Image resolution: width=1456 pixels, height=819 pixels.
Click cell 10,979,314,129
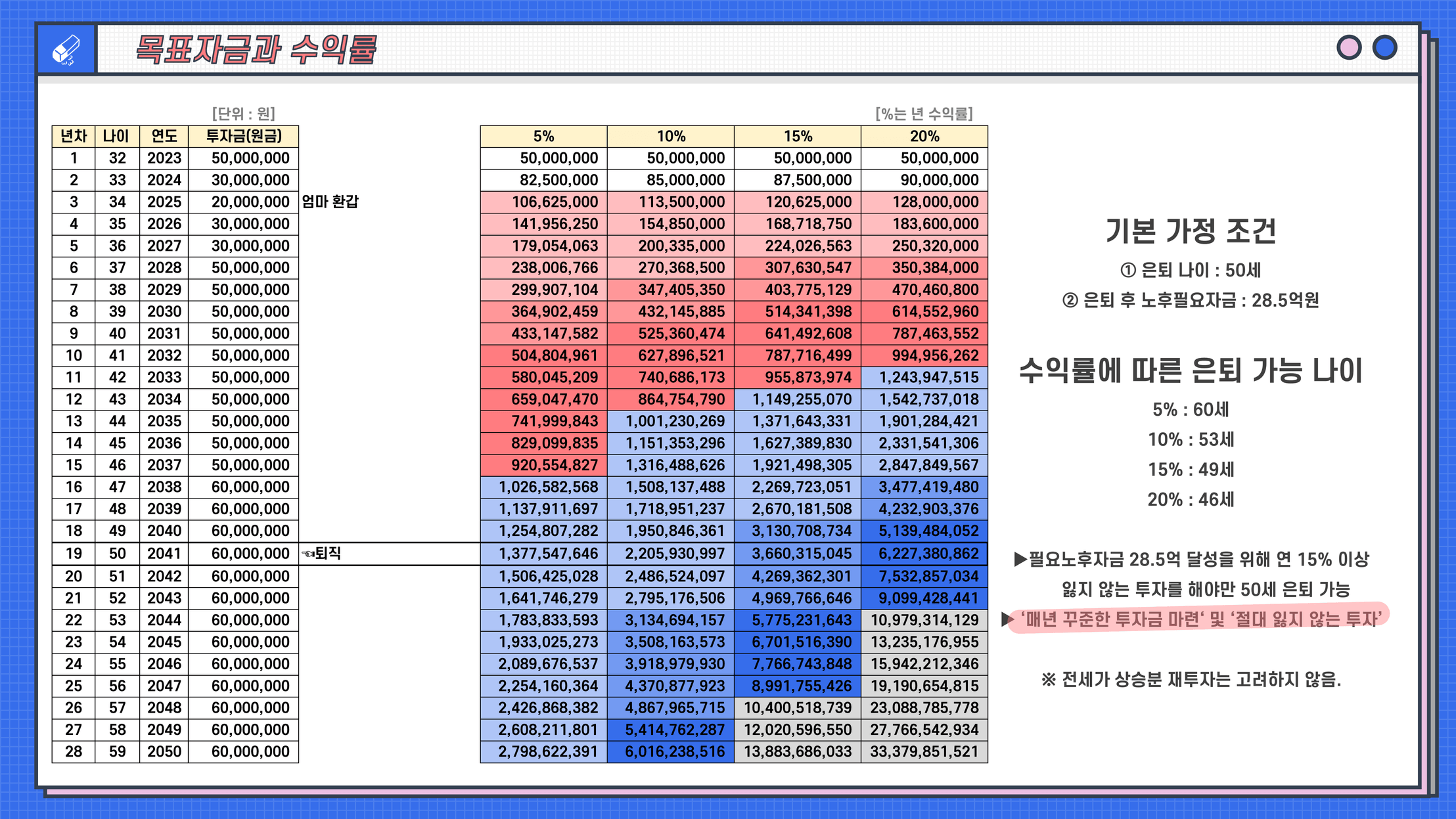[924, 620]
